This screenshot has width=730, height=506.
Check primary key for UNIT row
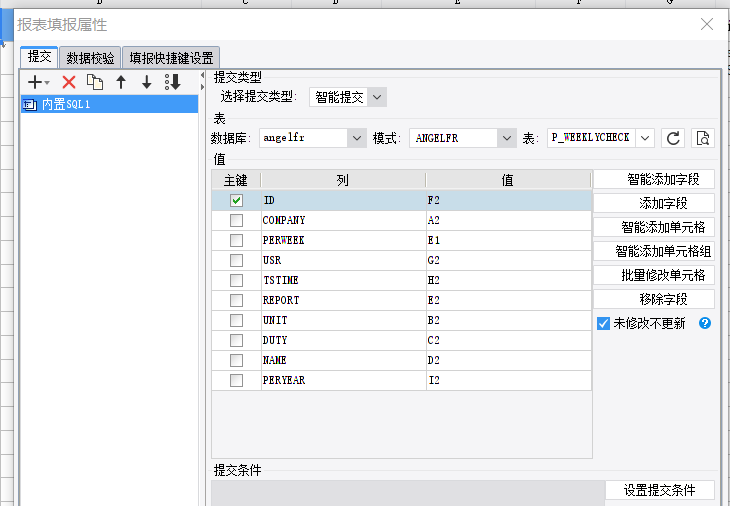[237, 320]
